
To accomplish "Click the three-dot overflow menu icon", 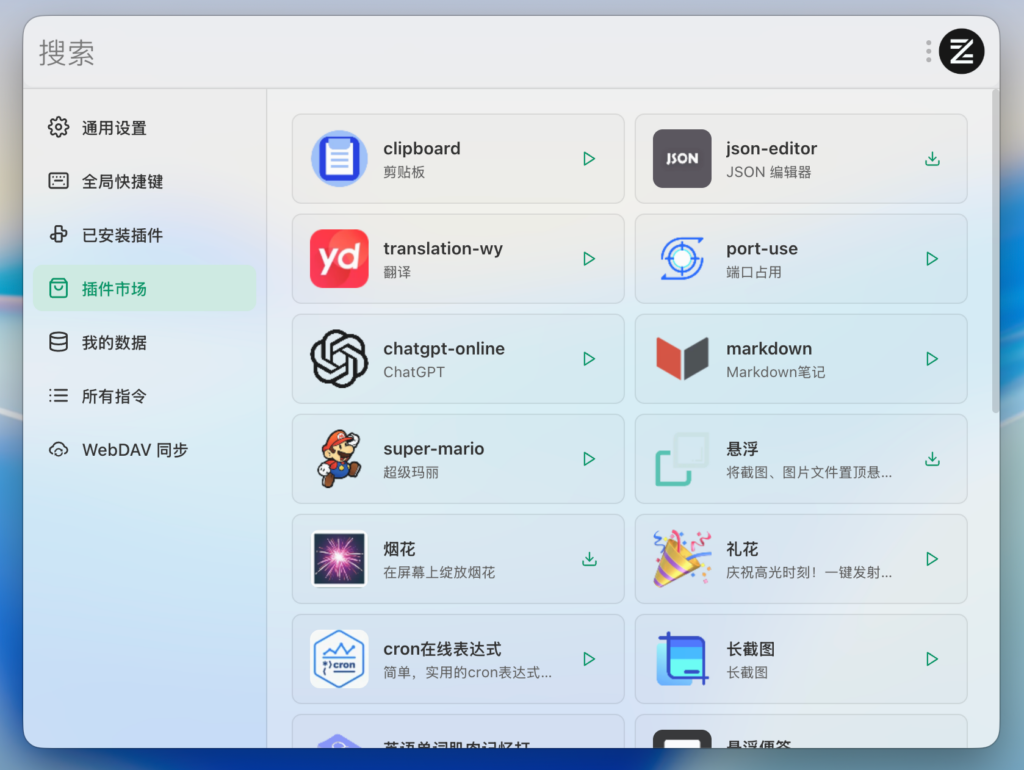I will tap(928, 52).
